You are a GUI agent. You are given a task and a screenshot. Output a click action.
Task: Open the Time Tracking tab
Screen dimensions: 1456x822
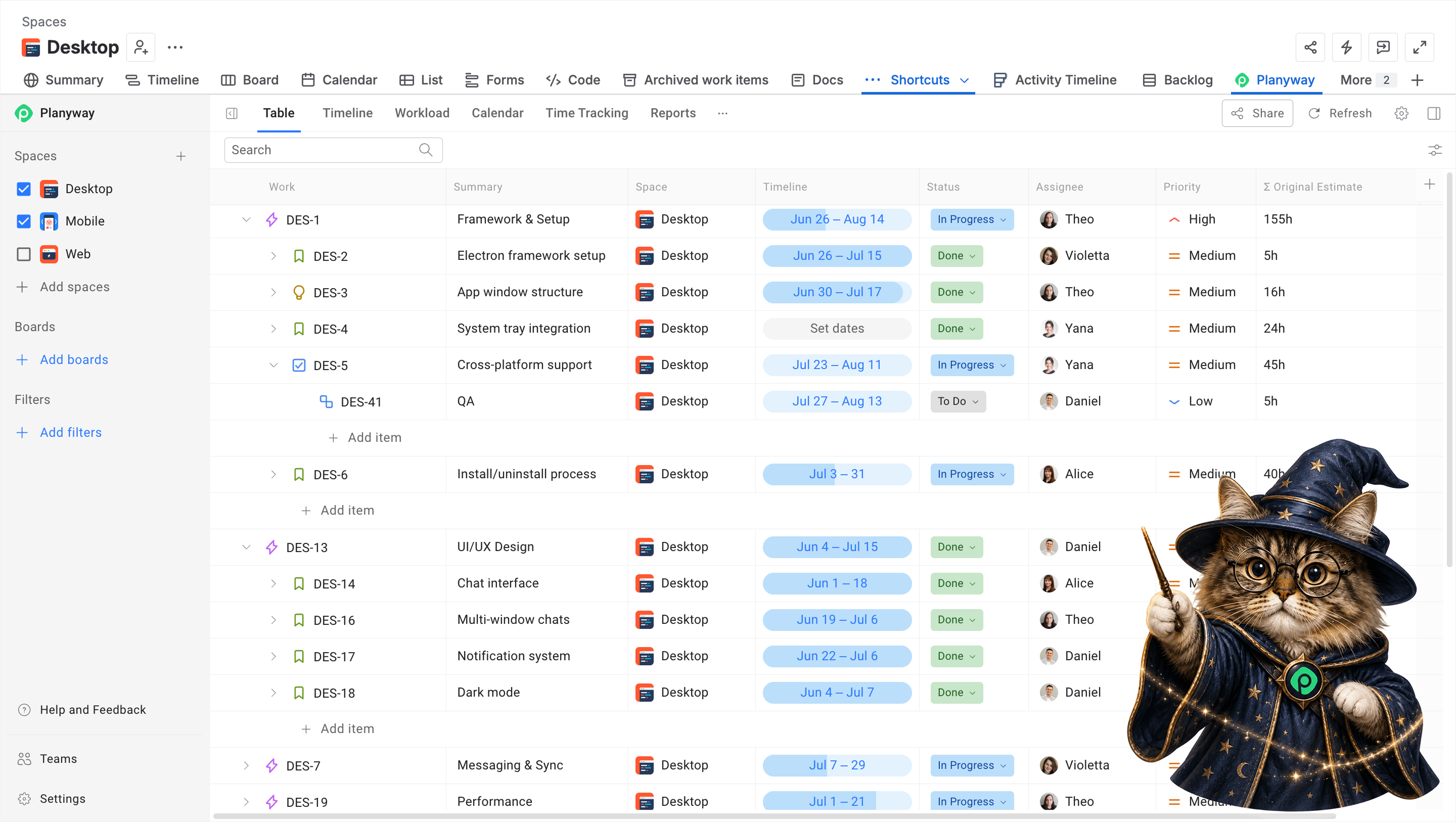pyautogui.click(x=586, y=113)
